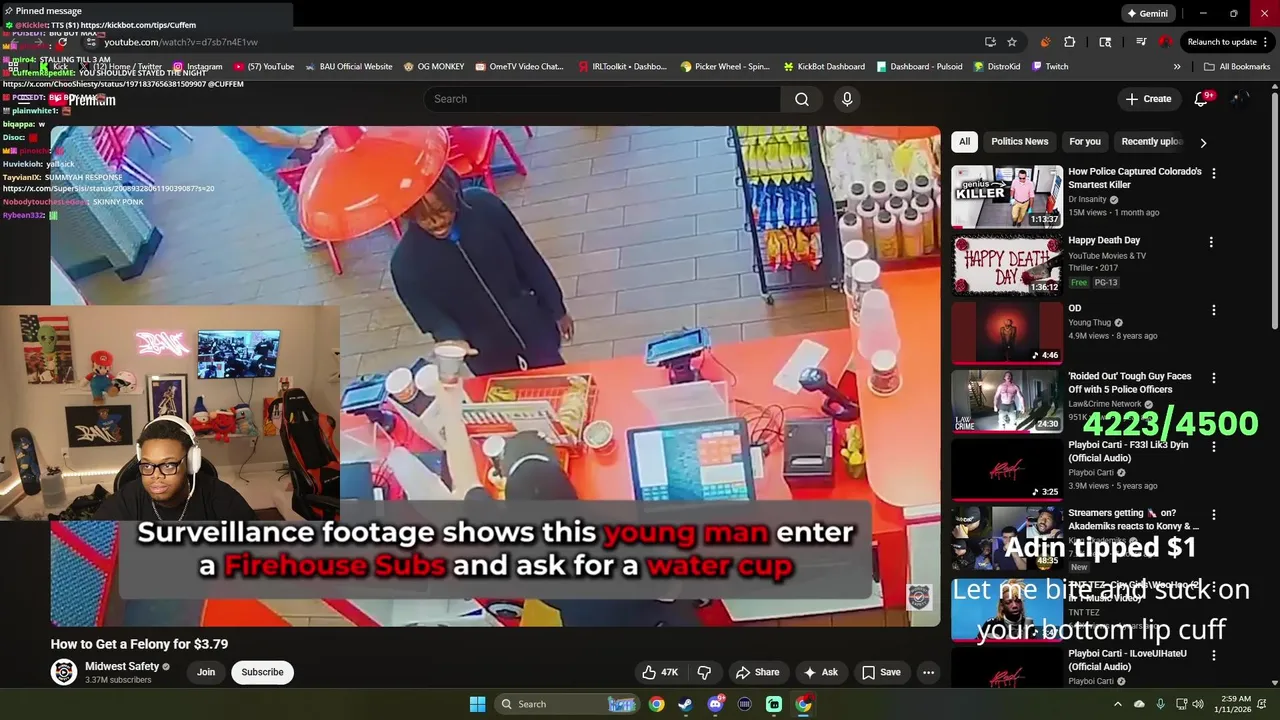Open the IRLToolkit Dashboard bookmark
The width and height of the screenshot is (1280, 720).
[622, 67]
